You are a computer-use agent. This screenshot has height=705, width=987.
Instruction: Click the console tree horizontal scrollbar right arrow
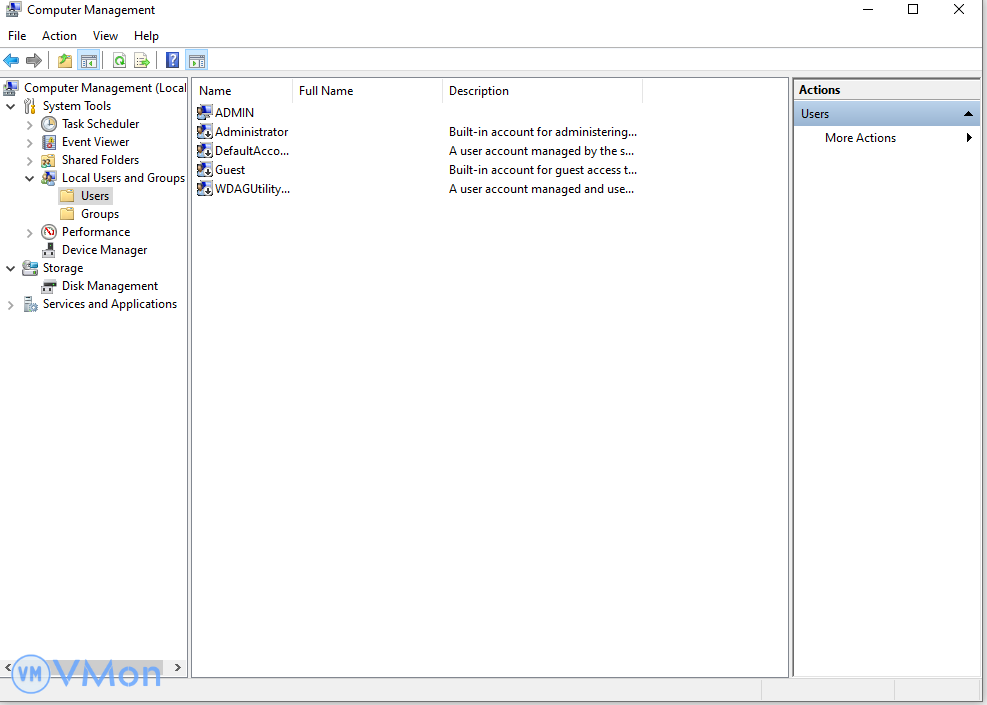click(178, 667)
